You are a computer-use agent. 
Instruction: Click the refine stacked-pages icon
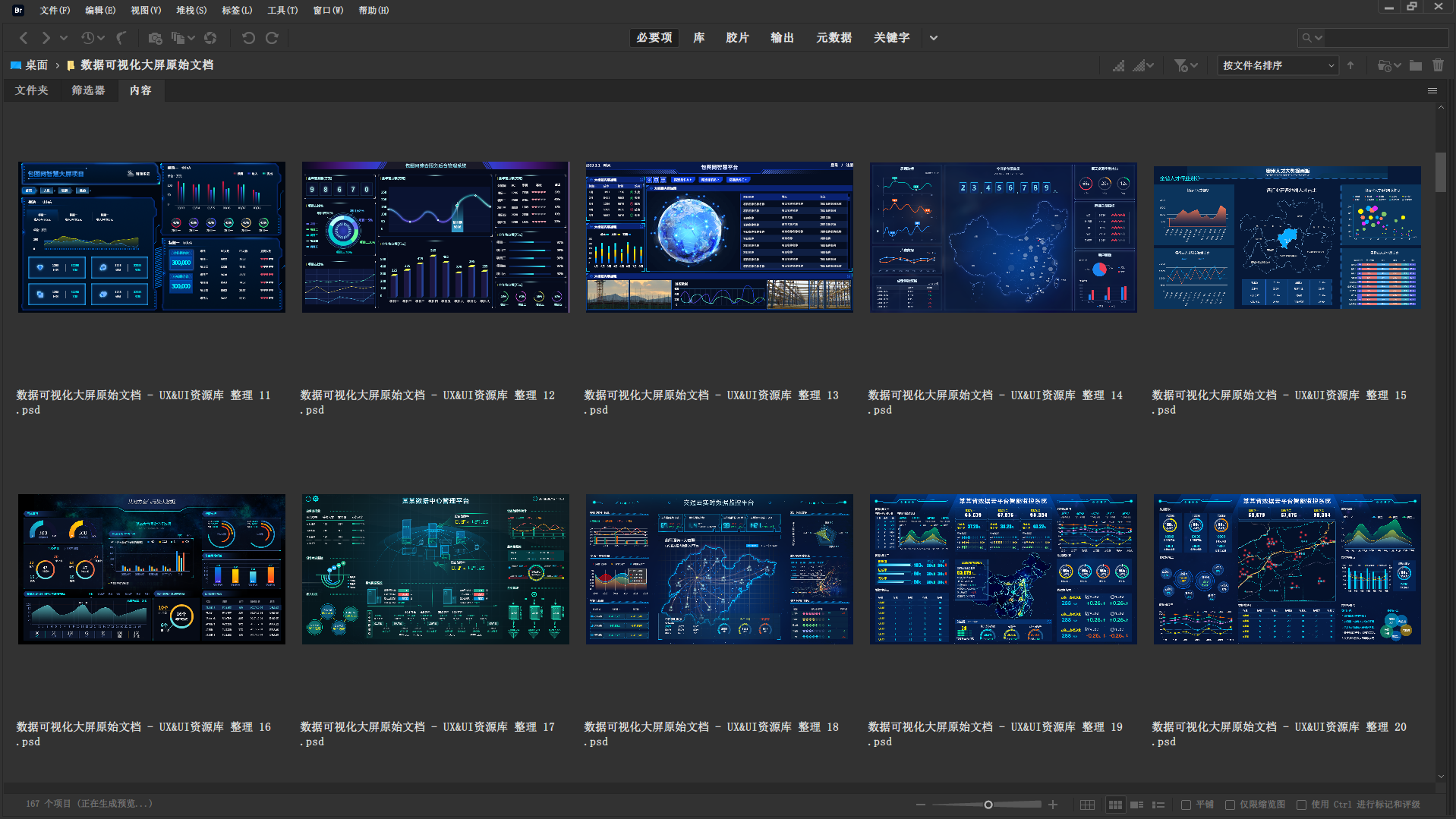178,38
